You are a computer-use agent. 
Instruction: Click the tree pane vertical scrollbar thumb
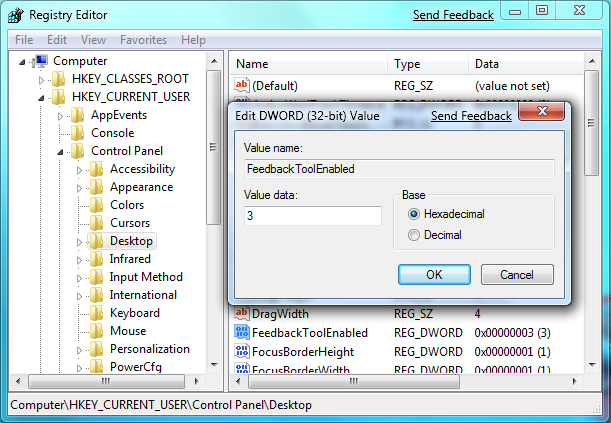pos(213,147)
